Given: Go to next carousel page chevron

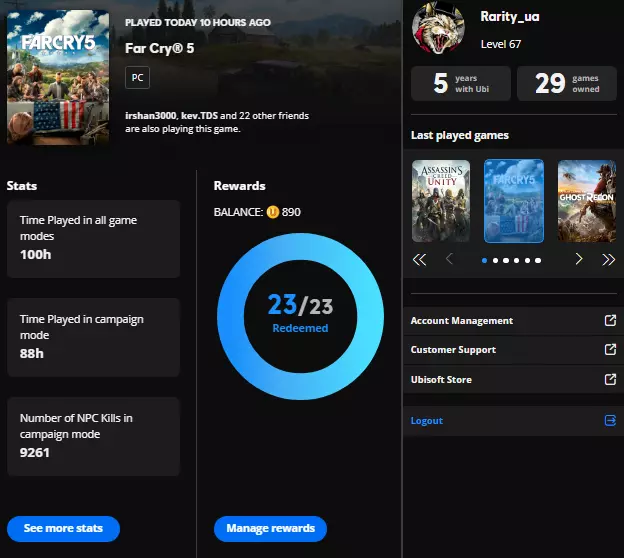Looking at the screenshot, I should [579, 259].
